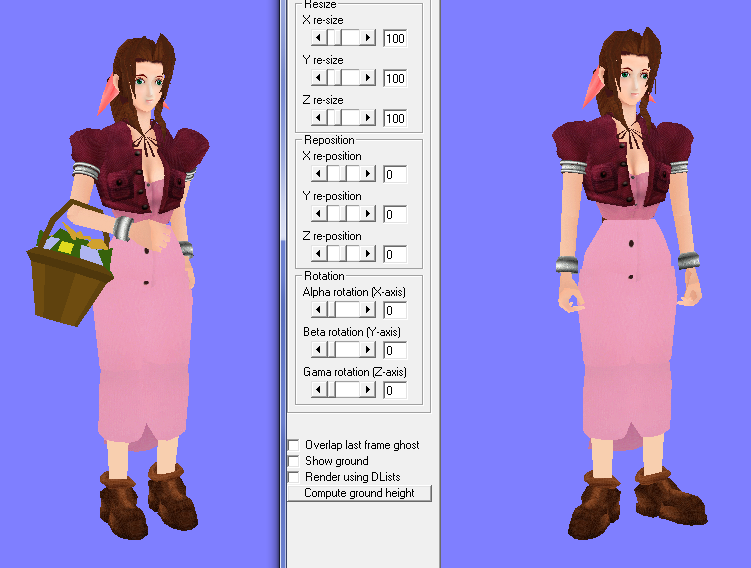Click the Y re-position value field
This screenshot has height=568, width=751.
pyautogui.click(x=395, y=214)
